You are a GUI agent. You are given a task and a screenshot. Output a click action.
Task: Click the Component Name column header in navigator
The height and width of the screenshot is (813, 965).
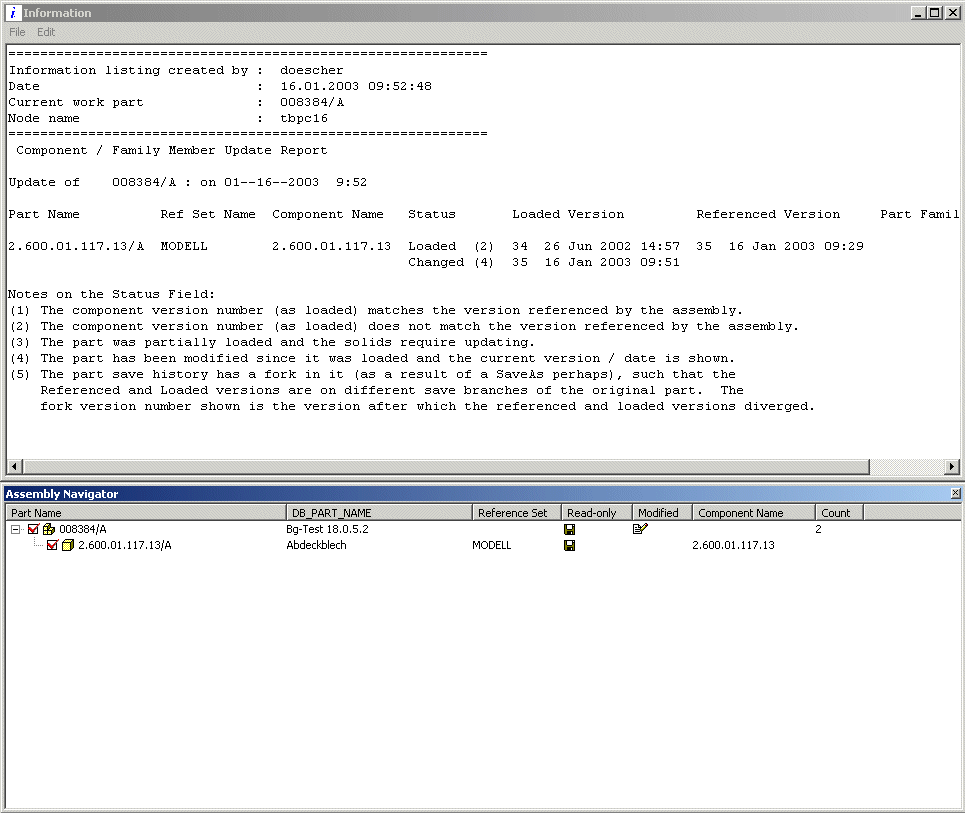754,513
